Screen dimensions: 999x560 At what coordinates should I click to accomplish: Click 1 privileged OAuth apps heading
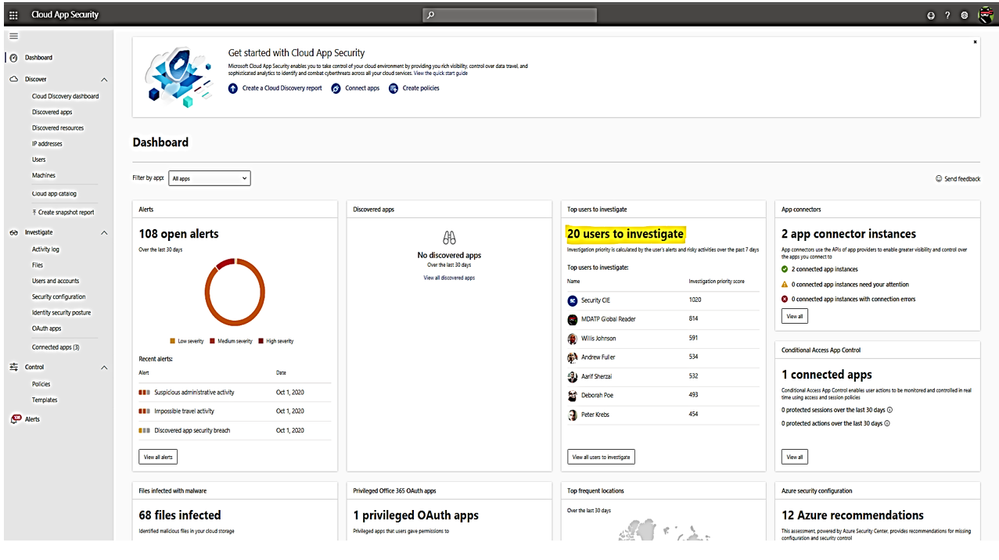[x=416, y=515]
